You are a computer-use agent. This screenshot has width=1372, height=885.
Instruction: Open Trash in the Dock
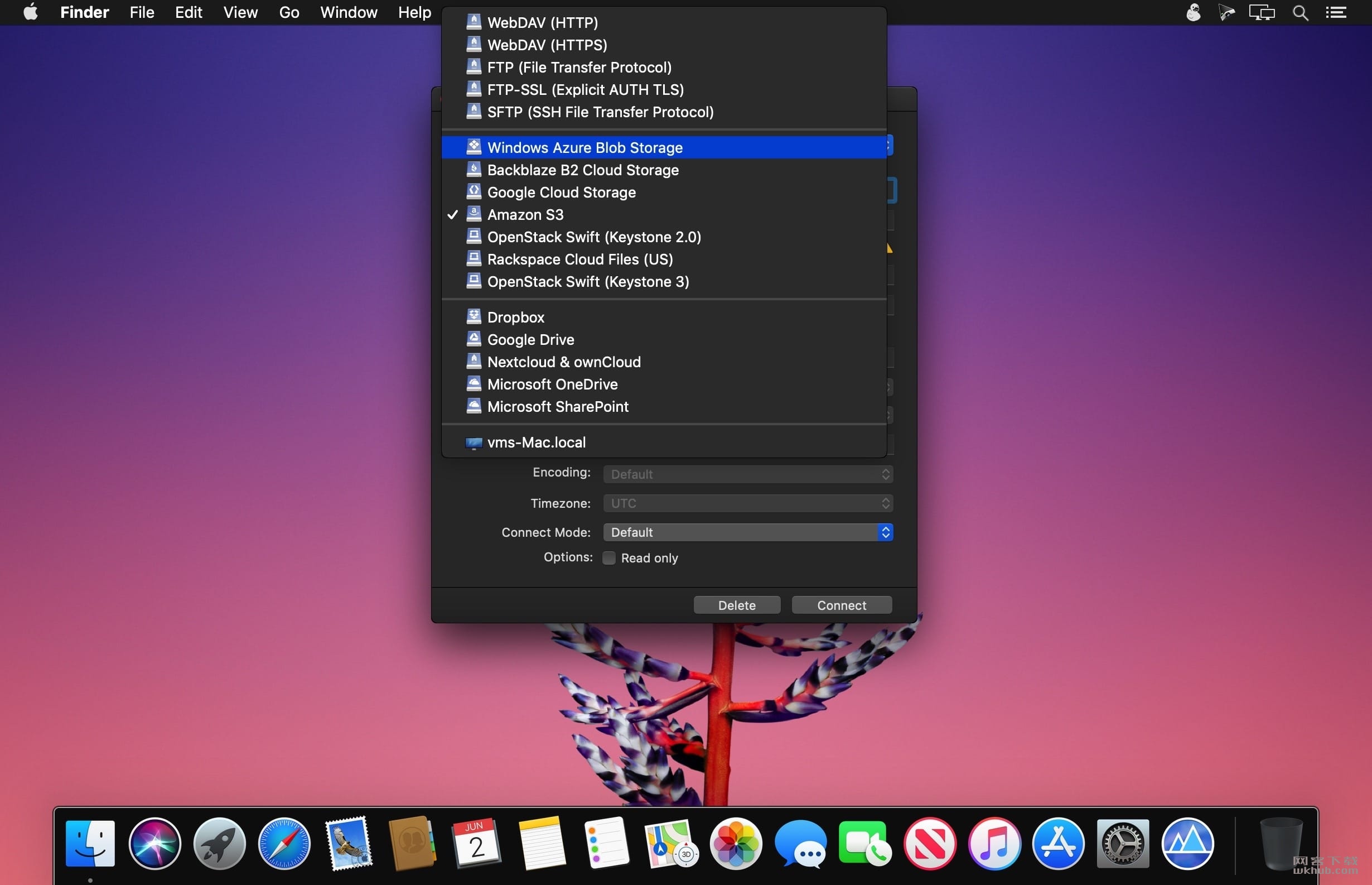pos(1281,843)
